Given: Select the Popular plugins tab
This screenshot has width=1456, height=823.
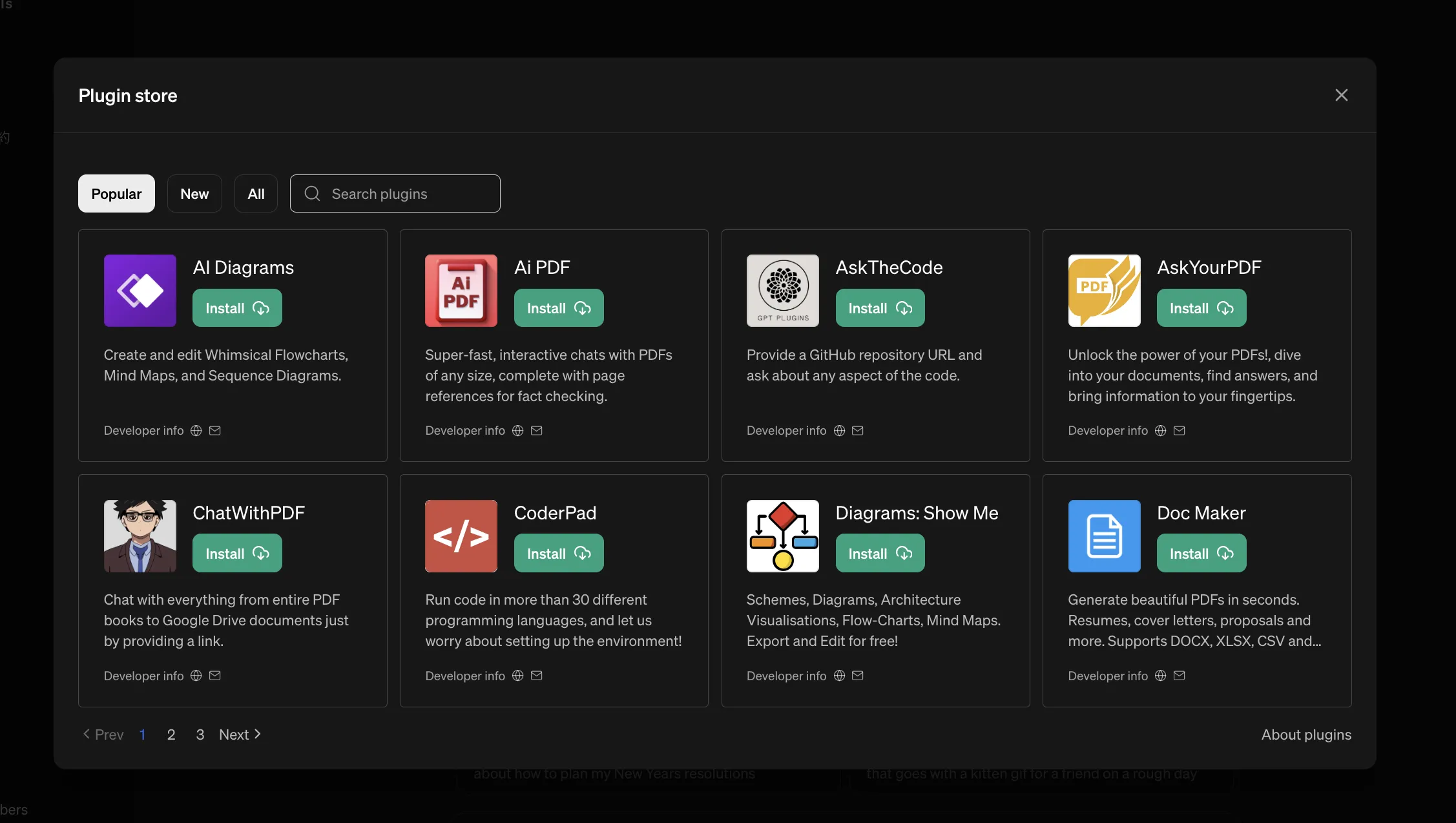Looking at the screenshot, I should 116,194.
